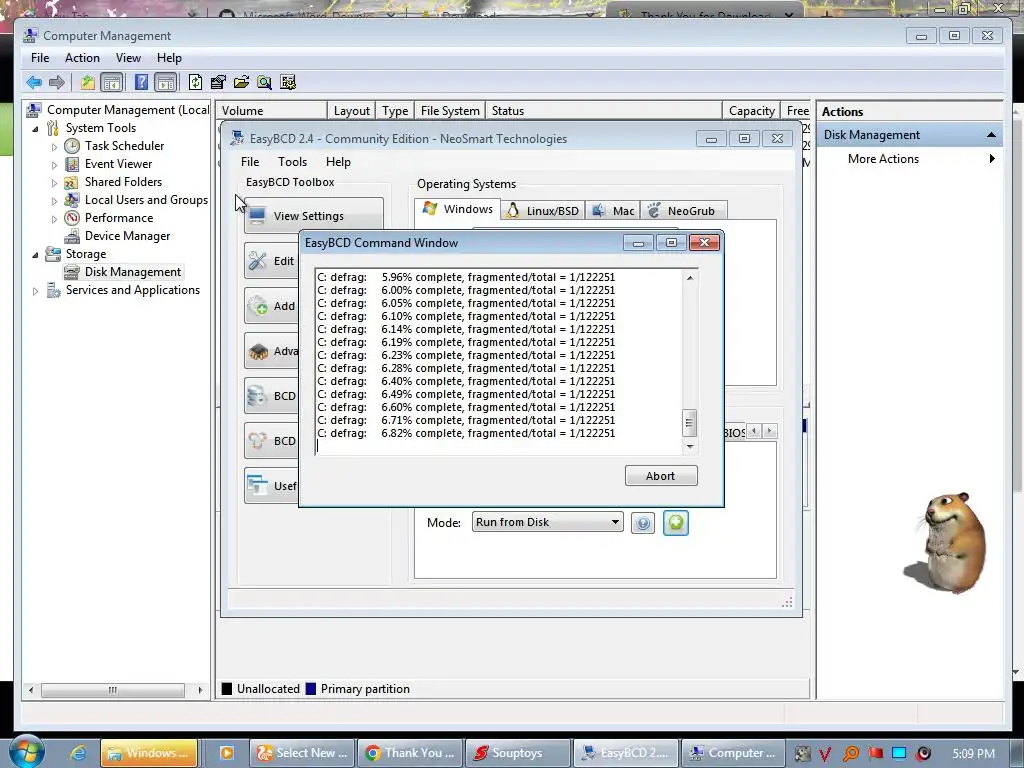The width and height of the screenshot is (1024, 768).
Task: Select Shared Folders tree node
Action: tap(123, 182)
